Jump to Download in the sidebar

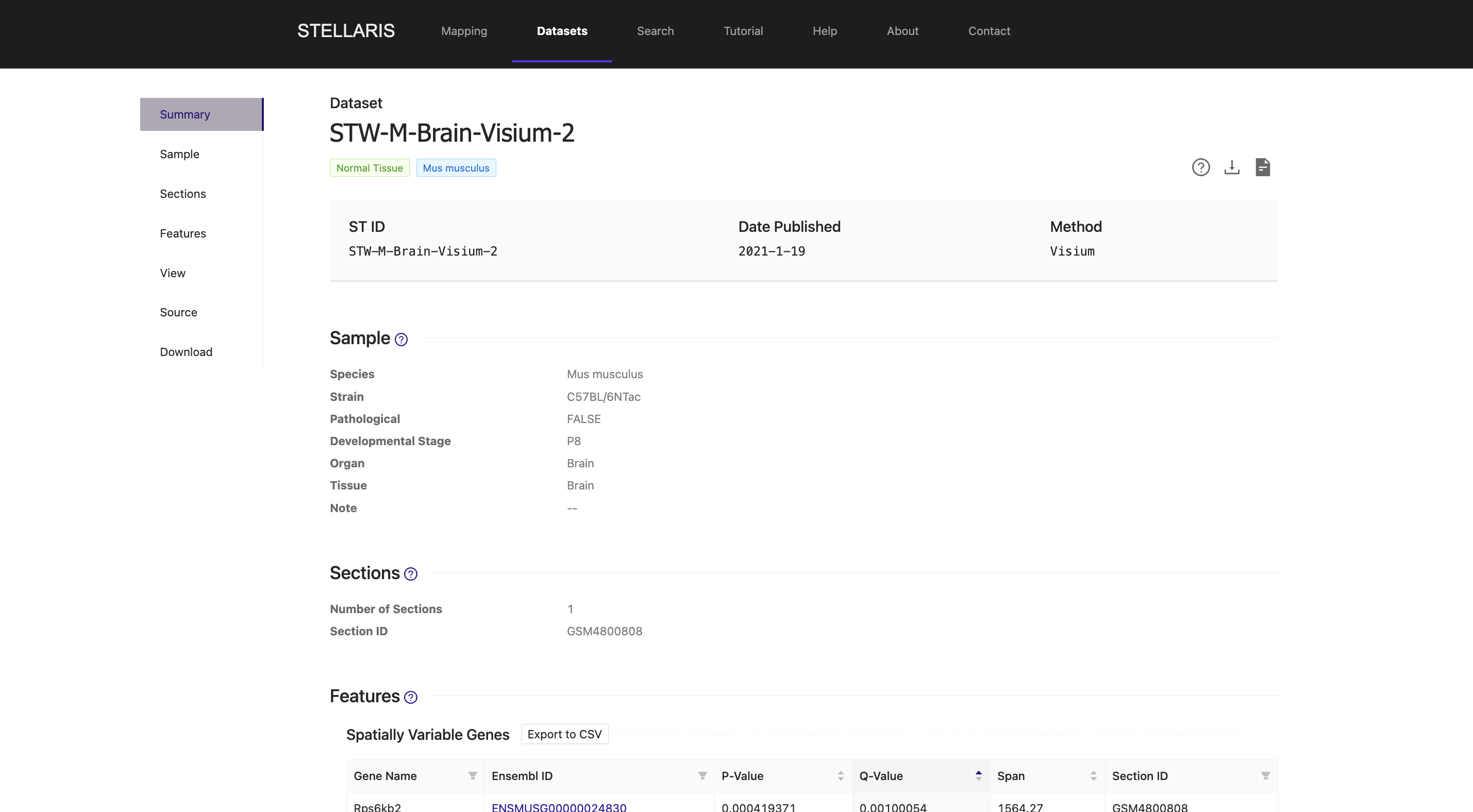(x=202, y=352)
